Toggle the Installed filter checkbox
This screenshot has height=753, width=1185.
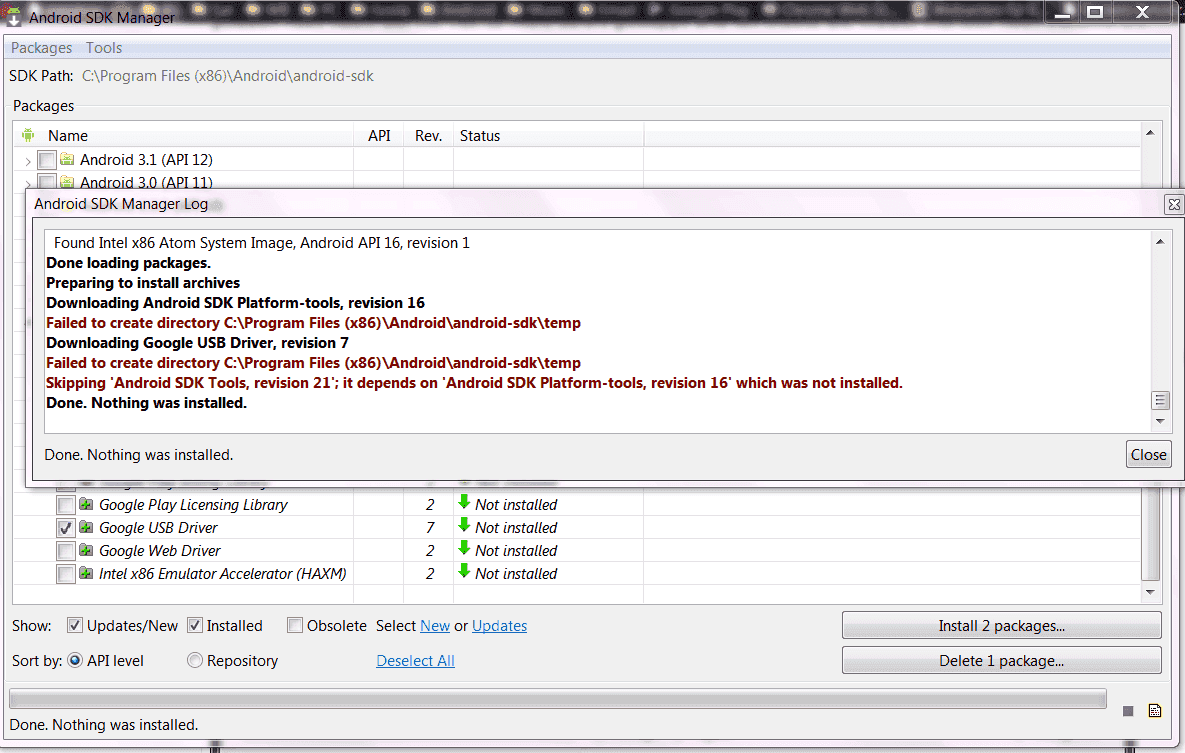194,625
